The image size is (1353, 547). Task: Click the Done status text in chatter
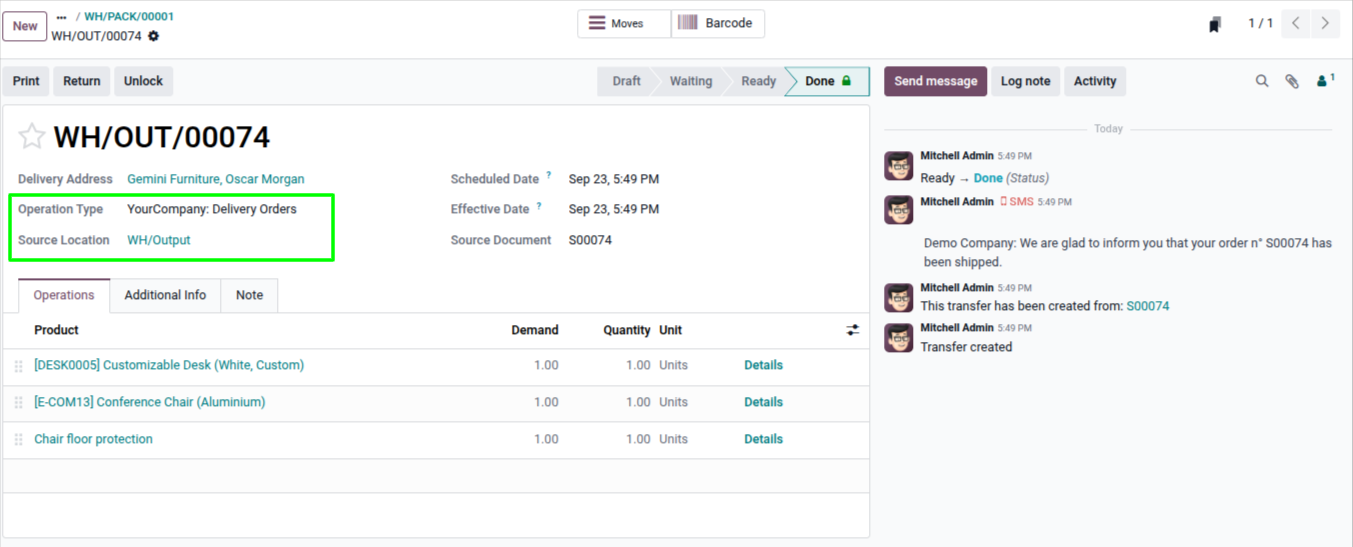988,178
